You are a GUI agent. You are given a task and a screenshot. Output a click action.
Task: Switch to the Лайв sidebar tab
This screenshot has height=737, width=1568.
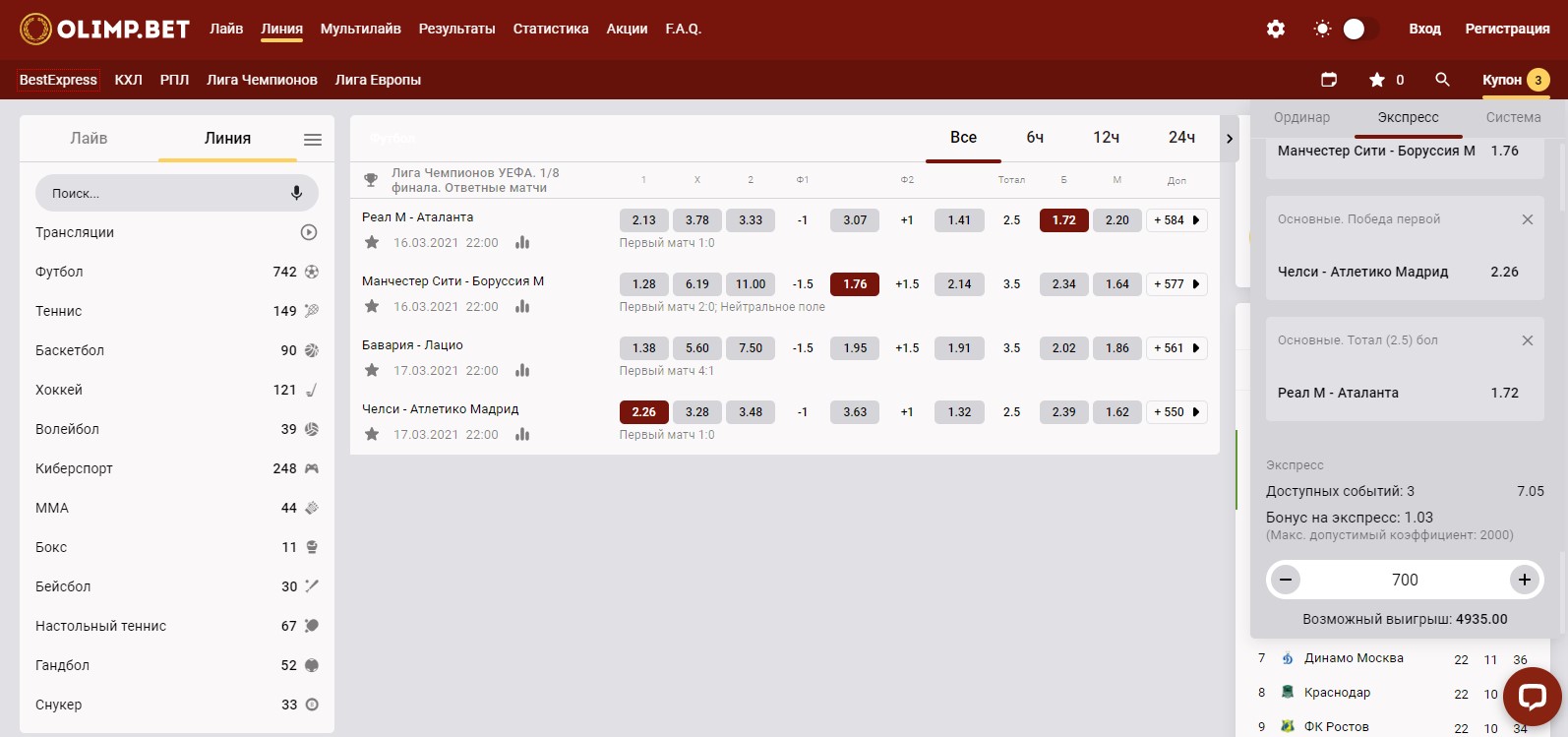tap(89, 139)
